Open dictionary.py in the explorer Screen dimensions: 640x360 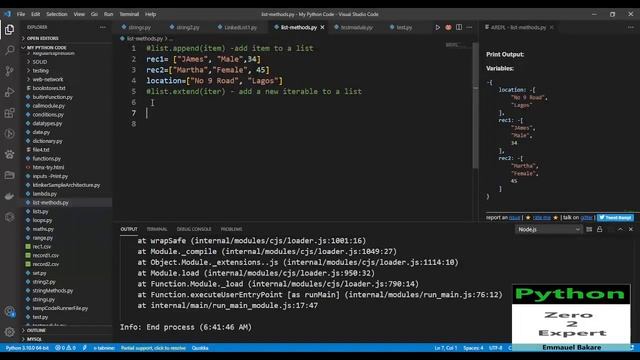[47, 141]
